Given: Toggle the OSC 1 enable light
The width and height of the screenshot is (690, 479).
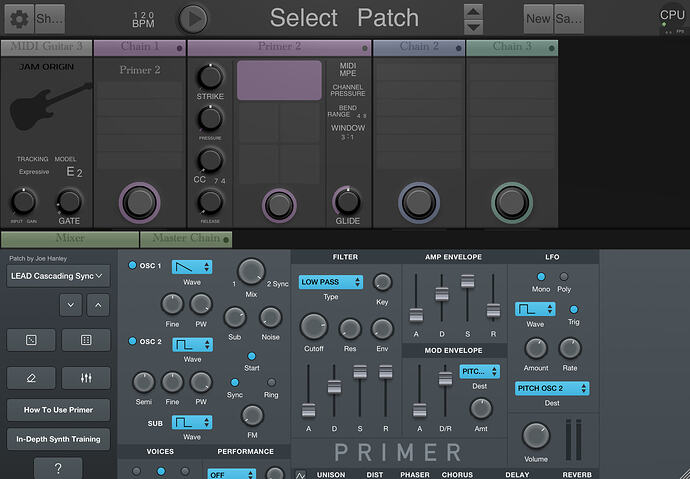Looking at the screenshot, I should pos(133,266).
